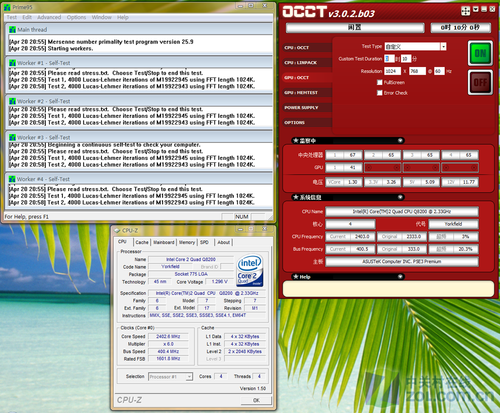The height and width of the screenshot is (413, 500).
Task: Click the Worker #3 Self-Test window icon
Action: (x=13, y=137)
